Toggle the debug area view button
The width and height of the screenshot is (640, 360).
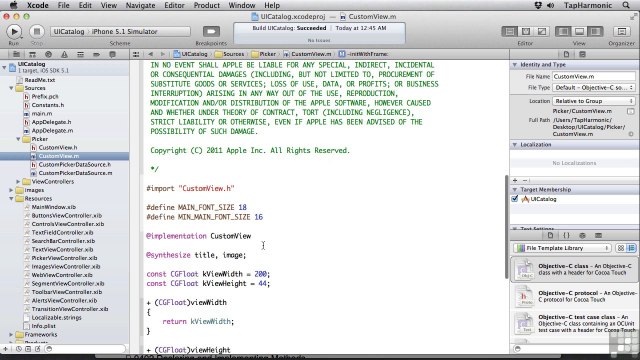[579, 31]
